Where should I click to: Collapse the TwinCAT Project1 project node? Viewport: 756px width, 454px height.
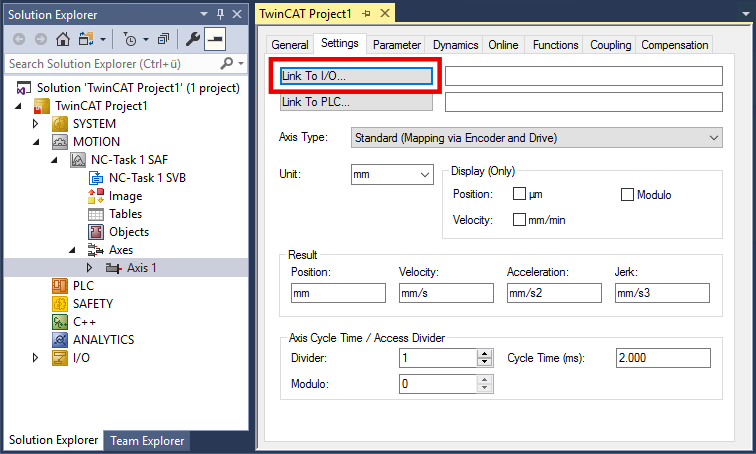pyautogui.click(x=18, y=106)
